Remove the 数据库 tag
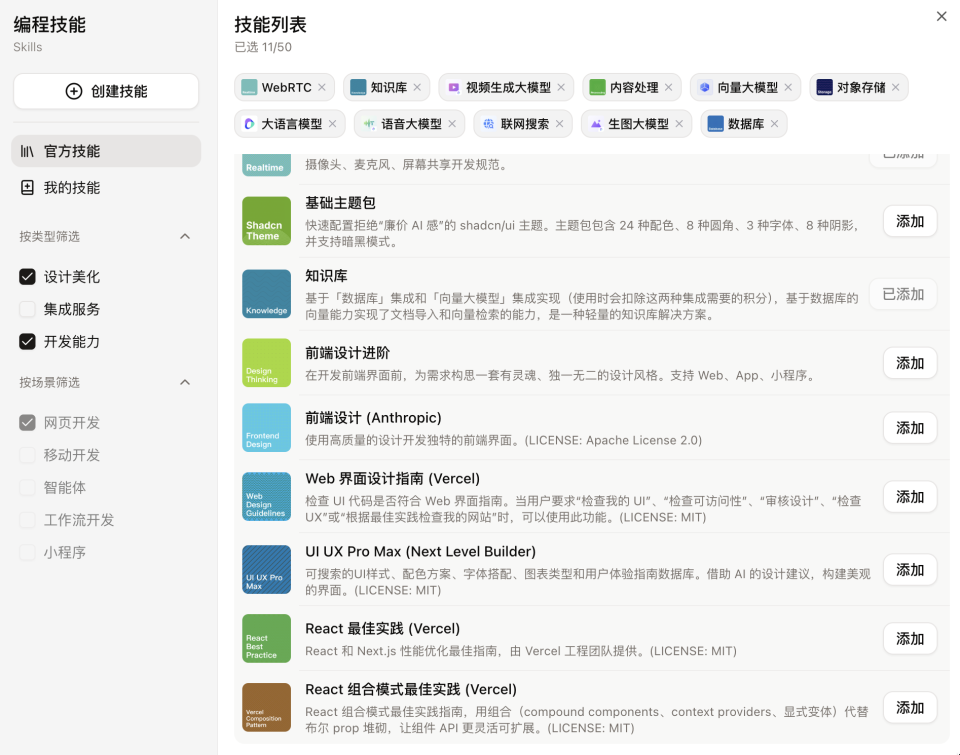The width and height of the screenshot is (960, 755). (x=774, y=124)
